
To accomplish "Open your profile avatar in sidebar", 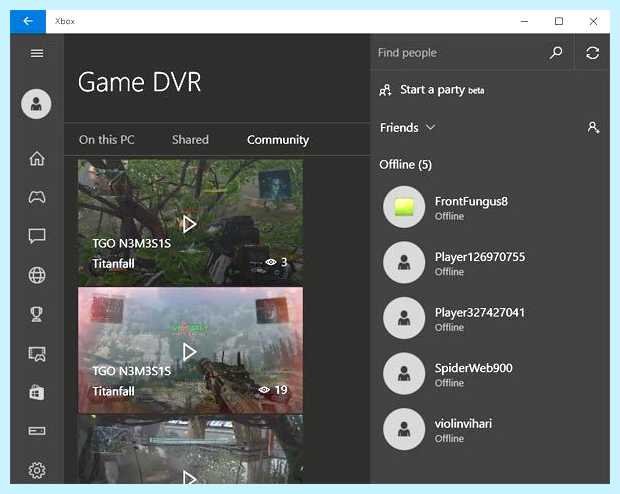I will click(36, 104).
